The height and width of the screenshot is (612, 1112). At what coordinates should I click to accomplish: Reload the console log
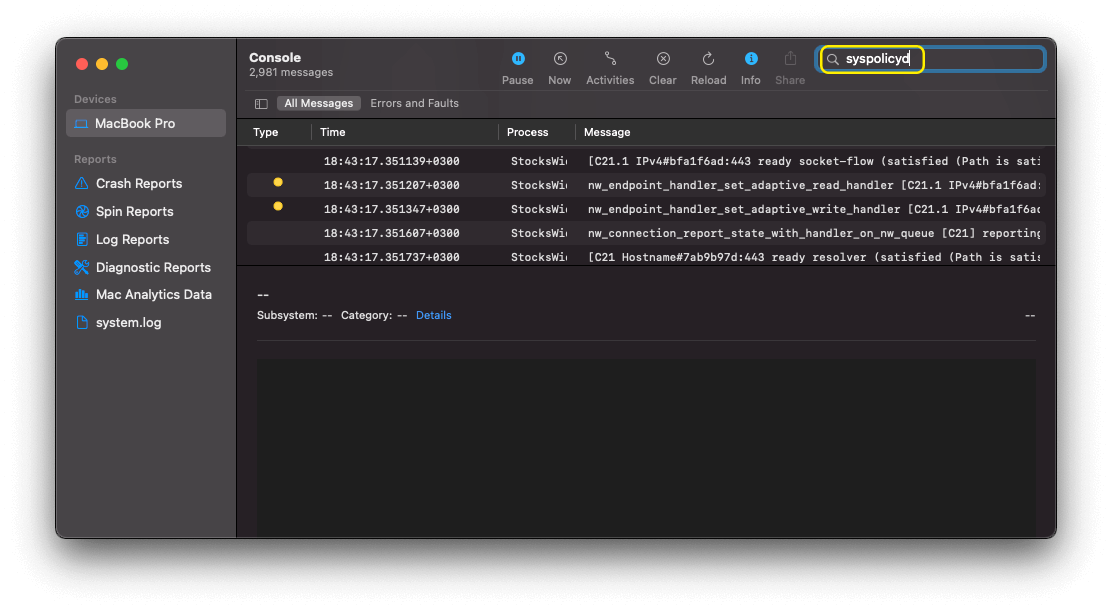(x=708, y=60)
